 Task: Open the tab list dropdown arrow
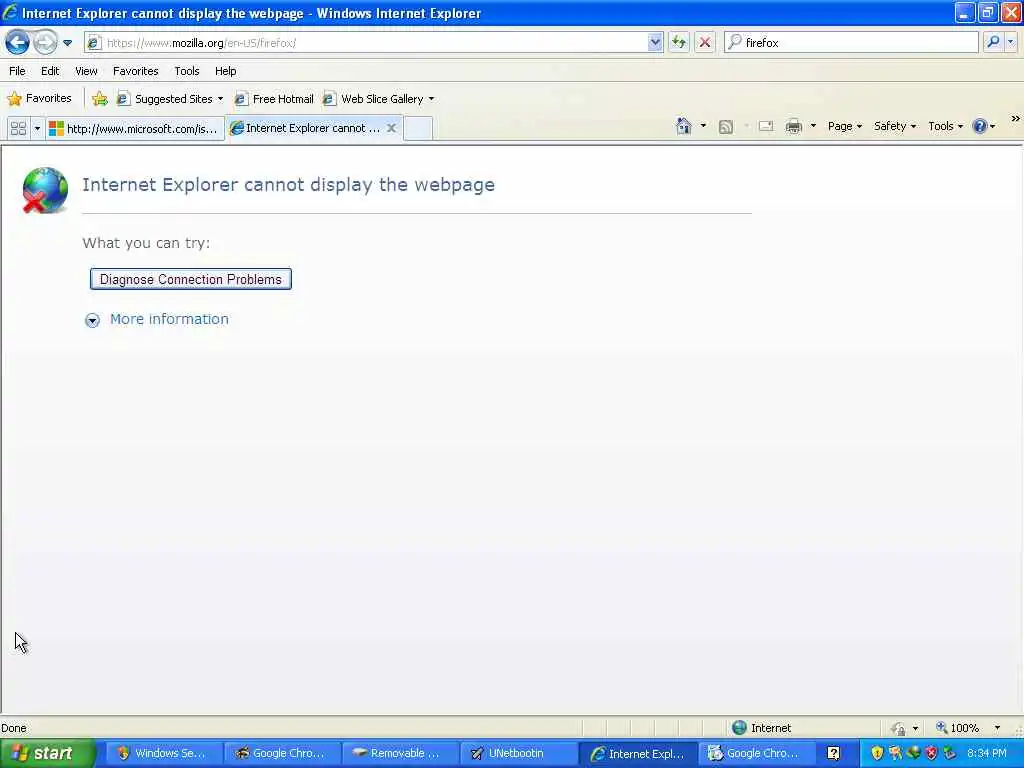pyautogui.click(x=37, y=129)
